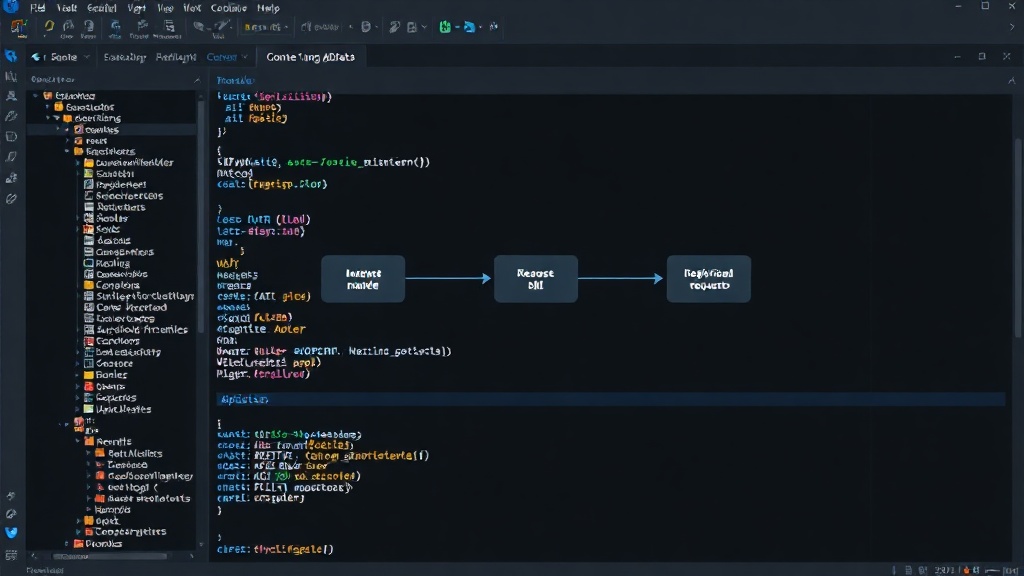Click the horizontal scrollbar under the file tree
Image resolution: width=1024 pixels, height=576 pixels.
pyautogui.click(x=110, y=556)
